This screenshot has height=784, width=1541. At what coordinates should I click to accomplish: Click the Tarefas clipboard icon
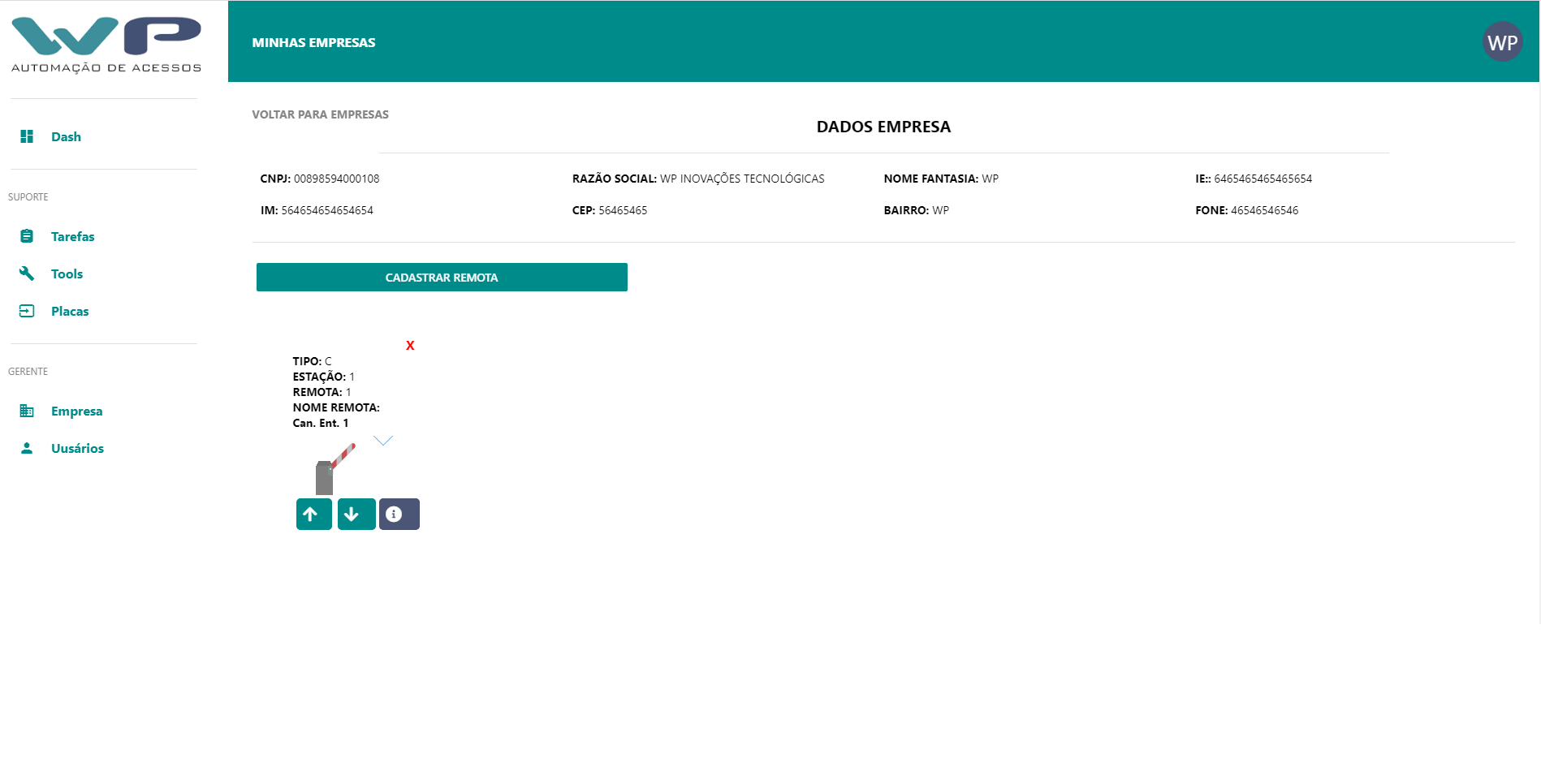[x=27, y=236]
